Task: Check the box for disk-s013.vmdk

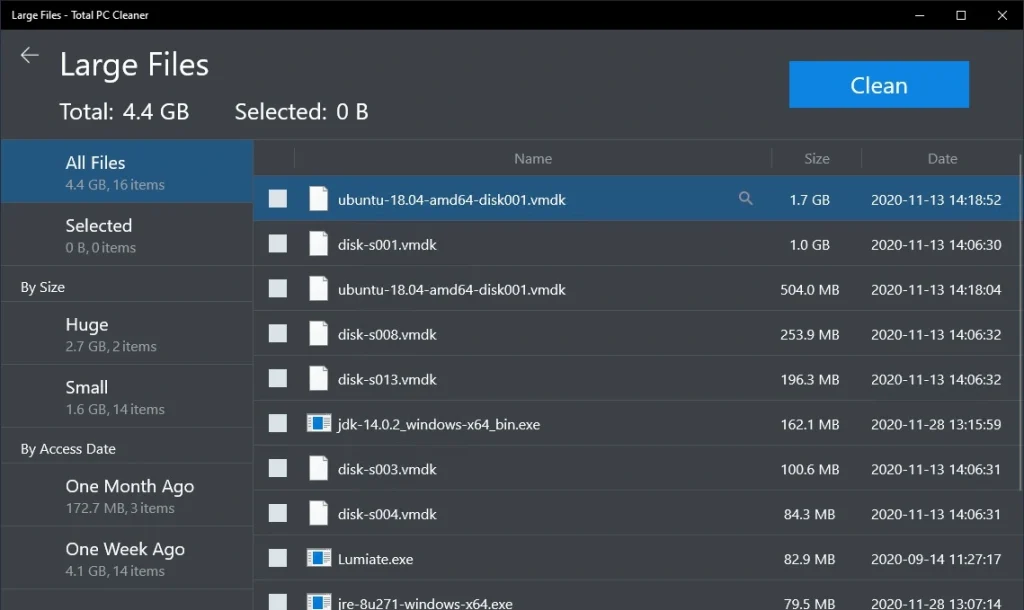Action: 278,379
